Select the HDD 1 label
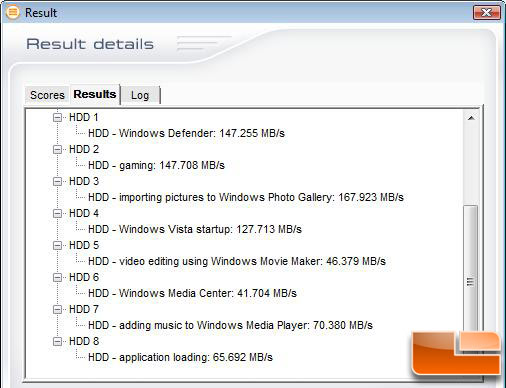The height and width of the screenshot is (388, 506). 84,117
